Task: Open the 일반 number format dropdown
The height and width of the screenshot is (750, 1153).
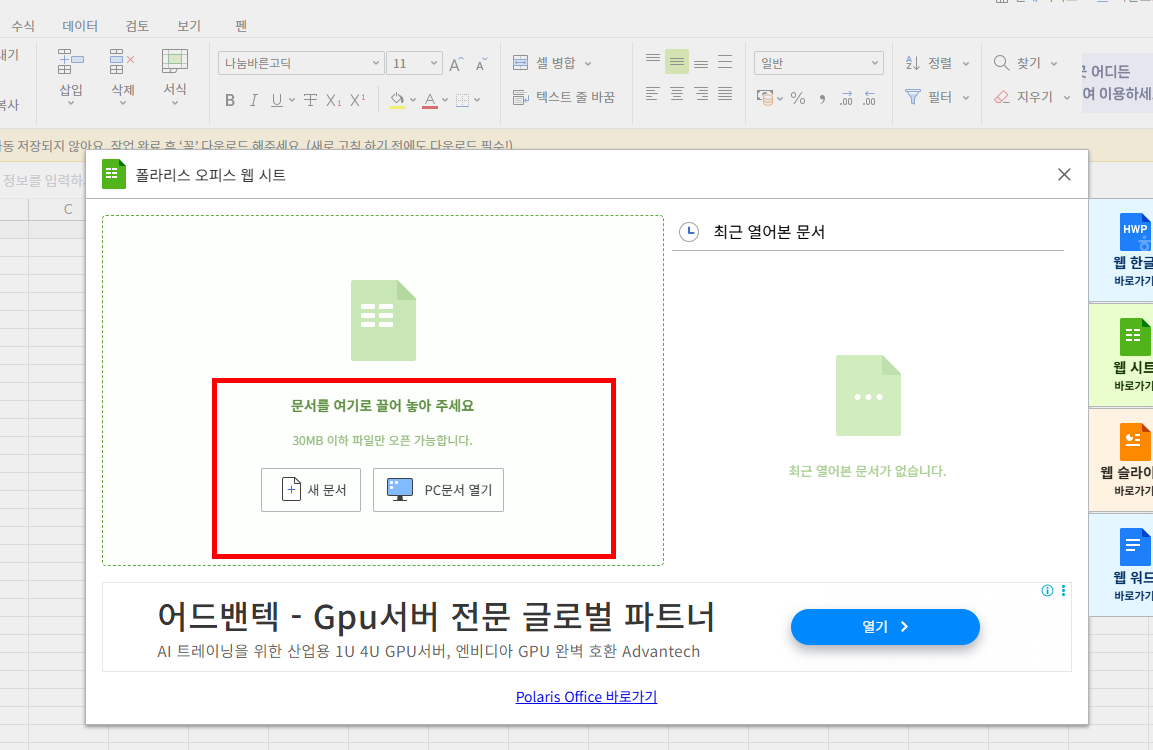Action: [x=817, y=62]
